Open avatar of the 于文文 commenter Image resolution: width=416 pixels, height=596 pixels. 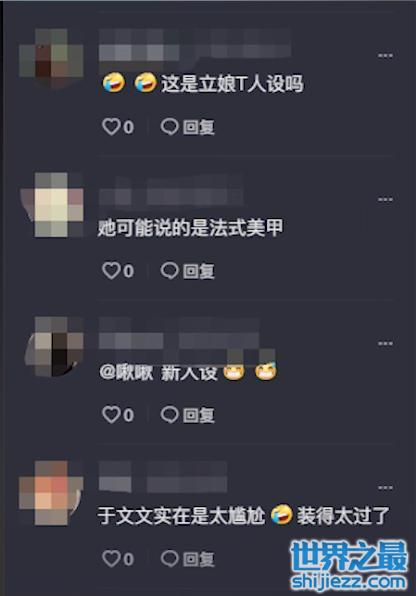click(x=51, y=493)
